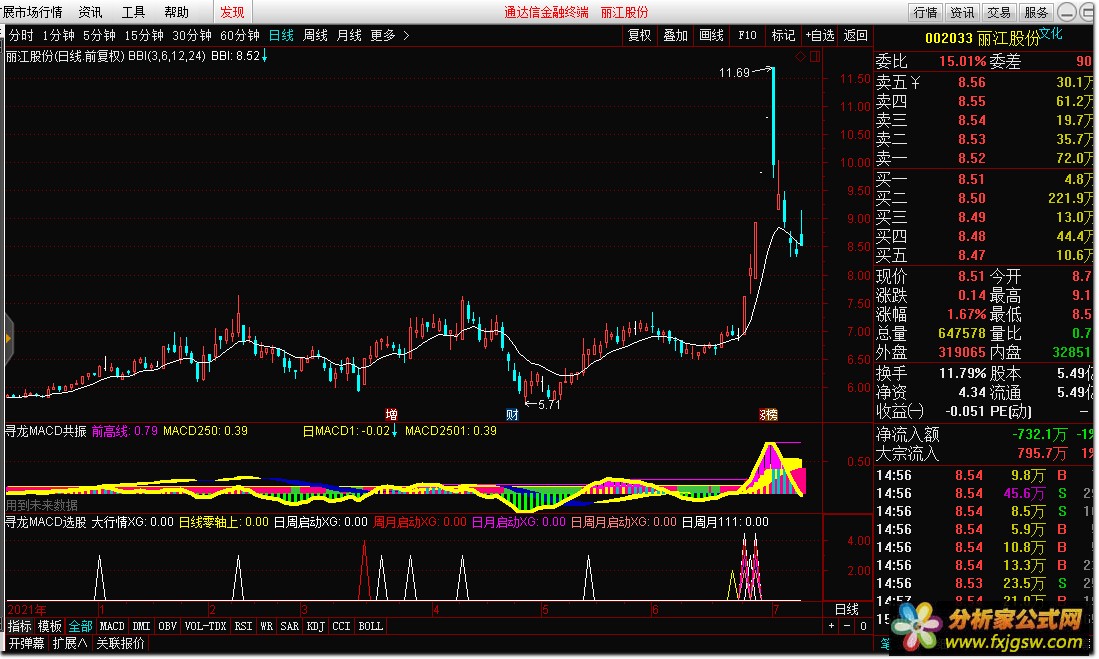1099x659 pixels.
Task: Open the 资讯 menu in the menu bar
Action: pyautogui.click(x=90, y=12)
